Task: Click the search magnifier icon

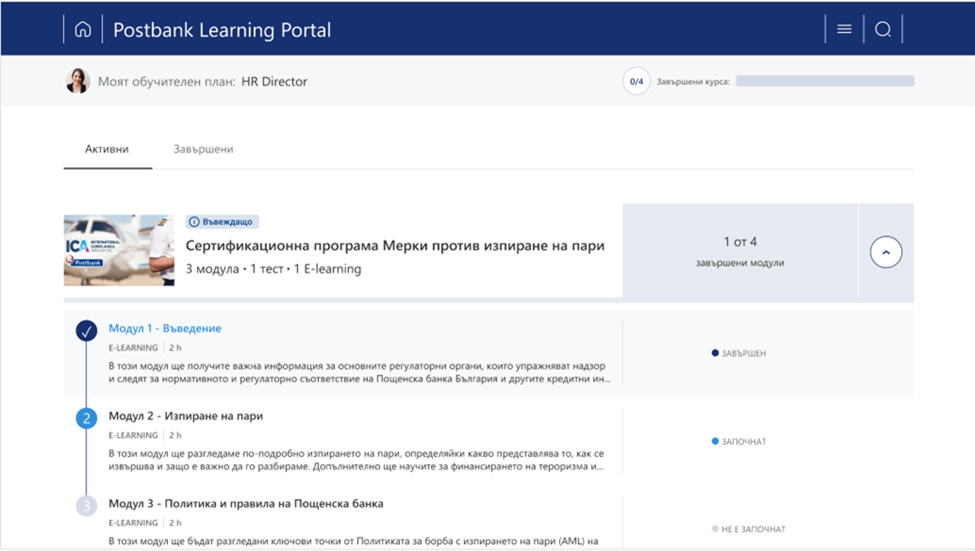Action: coord(883,29)
